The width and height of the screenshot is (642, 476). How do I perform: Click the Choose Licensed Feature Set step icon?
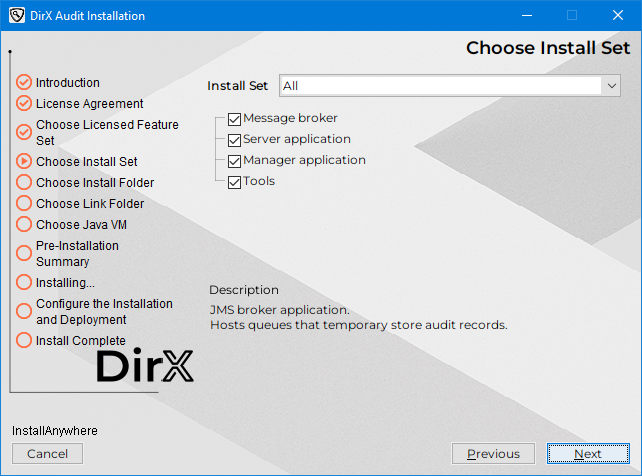tap(25, 132)
